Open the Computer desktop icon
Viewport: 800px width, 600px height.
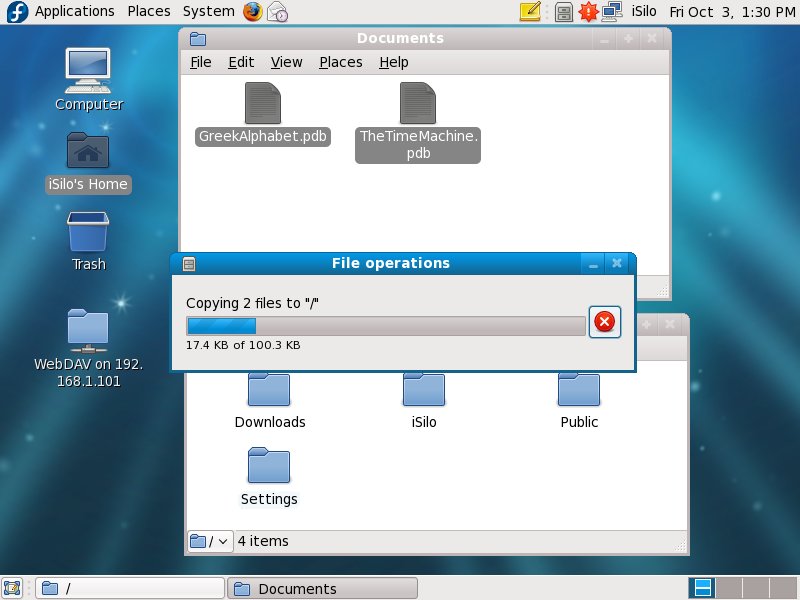(88, 68)
